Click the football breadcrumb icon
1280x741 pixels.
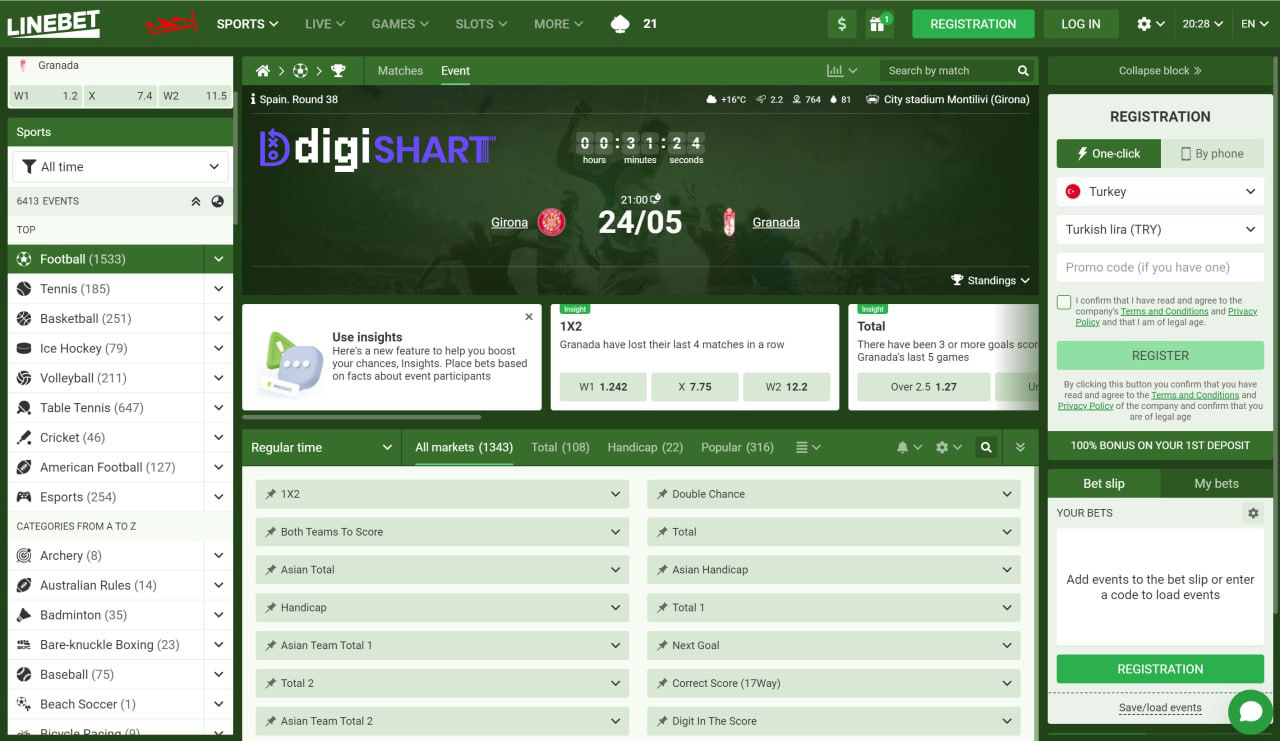point(300,71)
